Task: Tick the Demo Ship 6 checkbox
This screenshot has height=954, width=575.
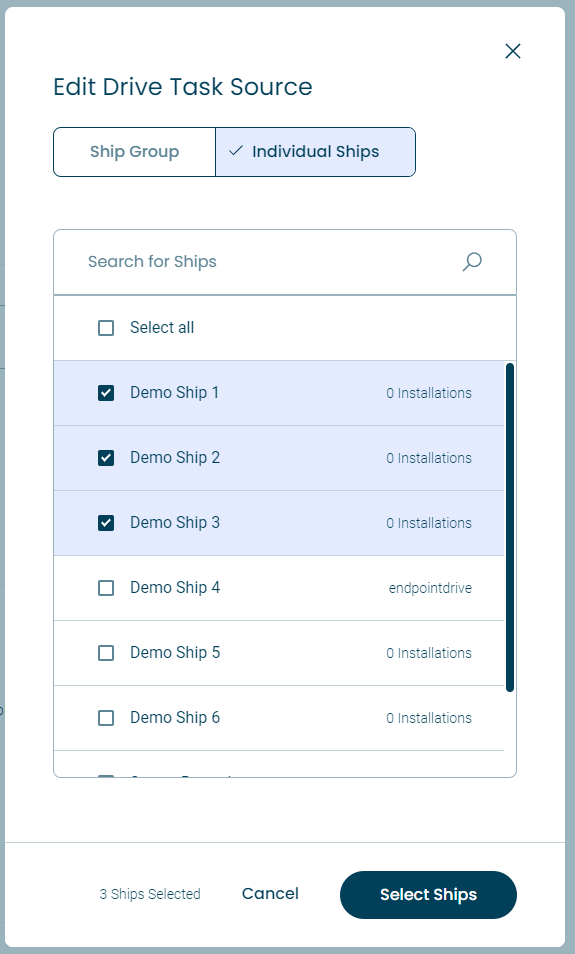Action: click(x=106, y=719)
